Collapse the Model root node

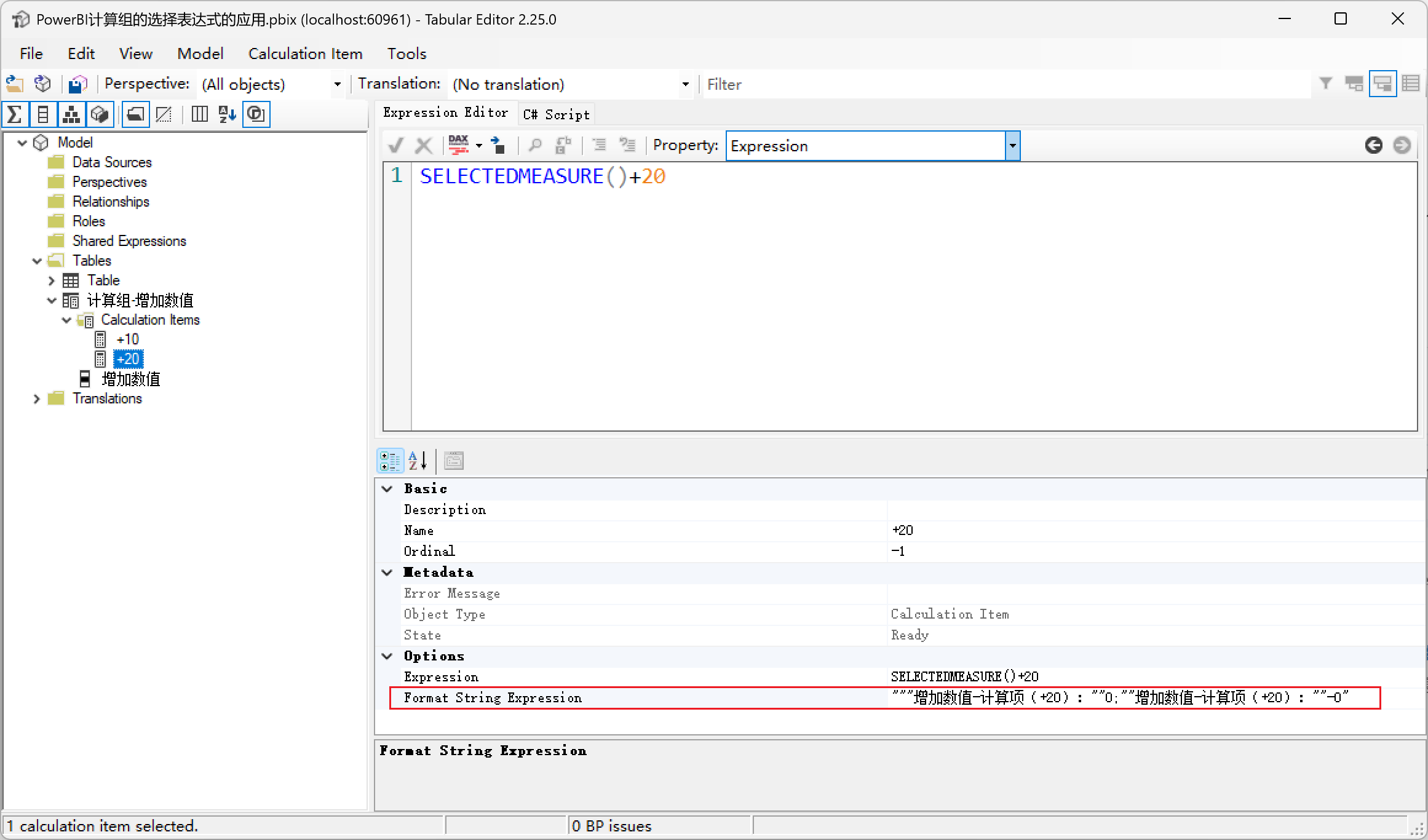(23, 143)
